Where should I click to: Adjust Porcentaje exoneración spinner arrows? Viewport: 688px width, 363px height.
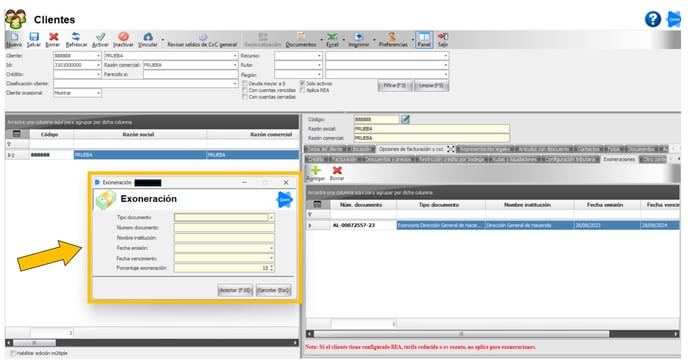[272, 268]
